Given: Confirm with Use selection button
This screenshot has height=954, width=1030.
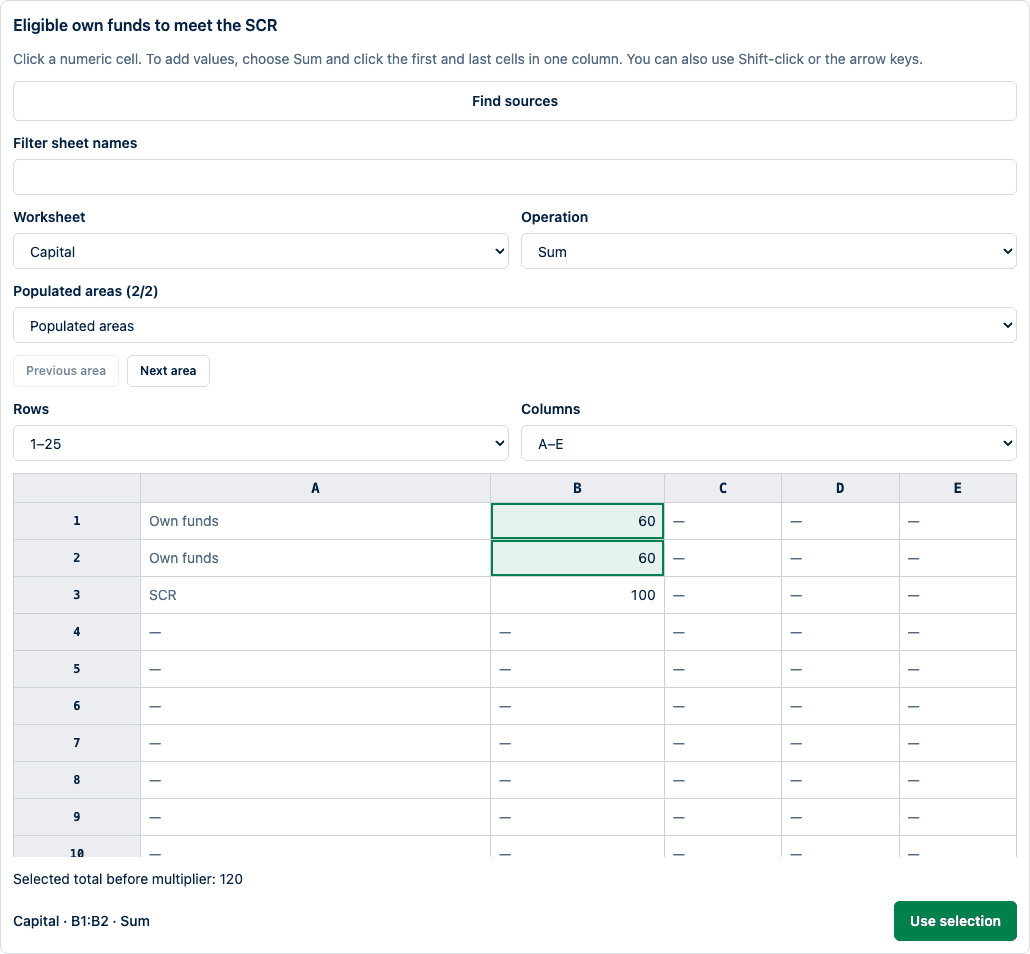Looking at the screenshot, I should (x=955, y=920).
